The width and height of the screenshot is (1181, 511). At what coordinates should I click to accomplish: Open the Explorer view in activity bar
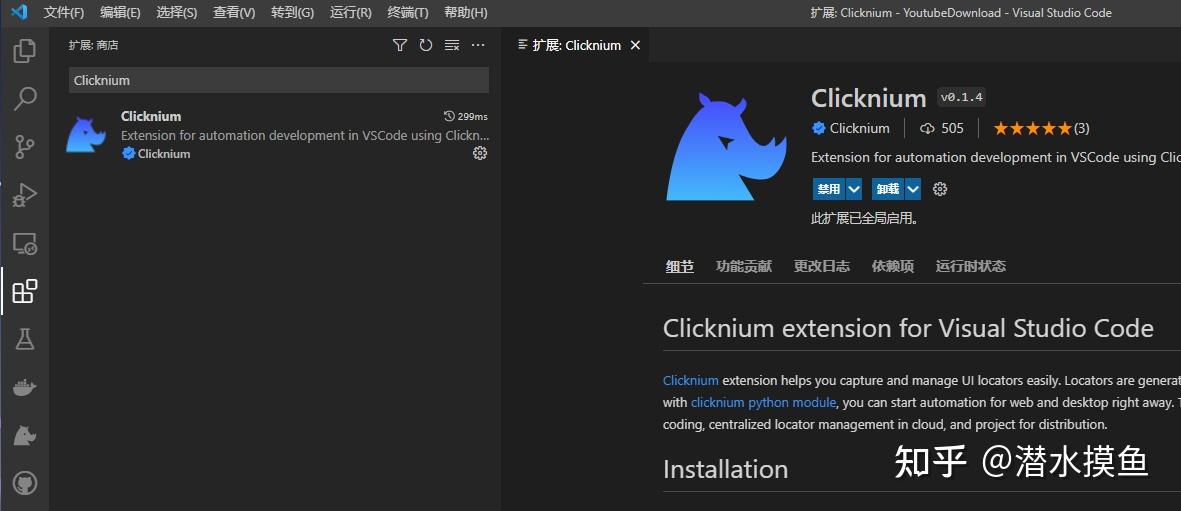click(x=25, y=50)
